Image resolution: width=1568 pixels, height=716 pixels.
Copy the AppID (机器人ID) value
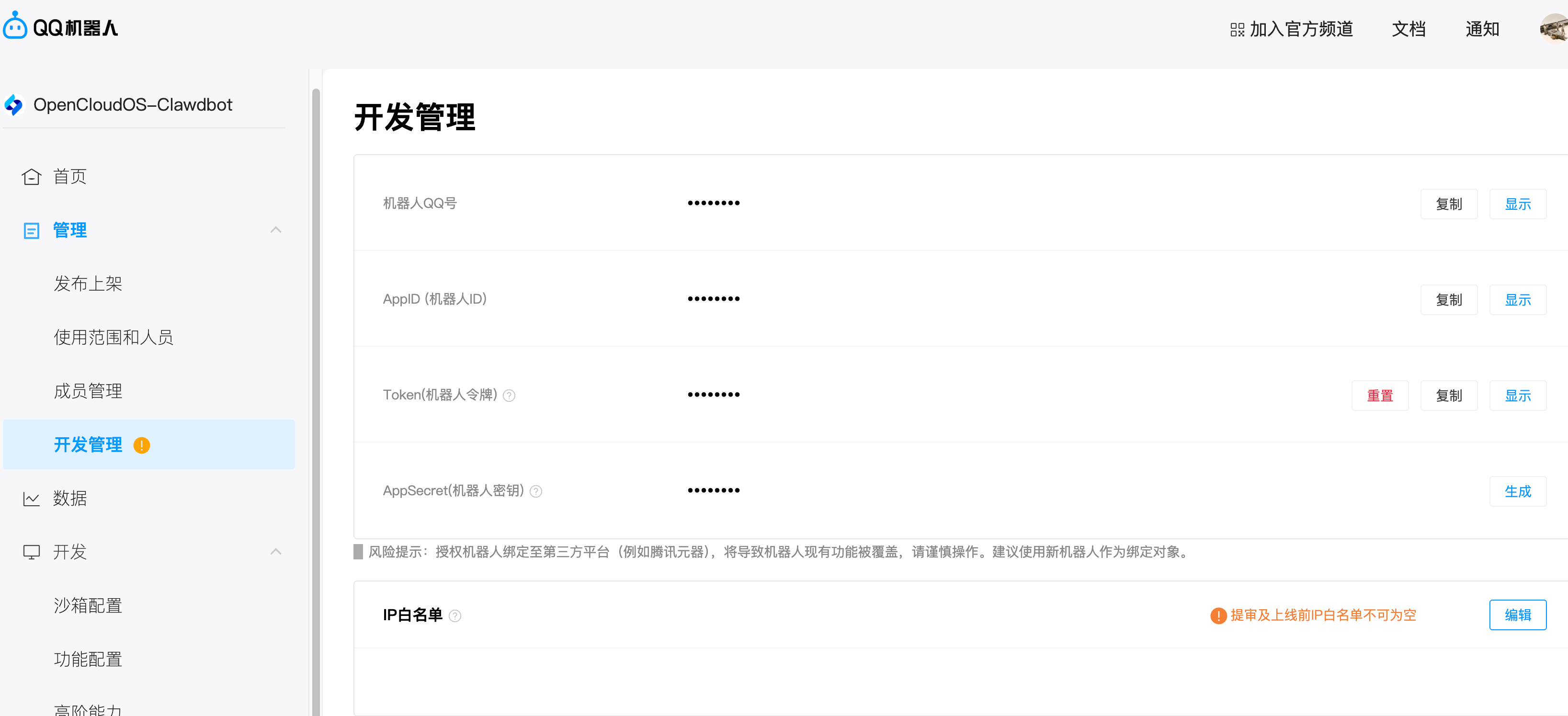(x=1448, y=299)
